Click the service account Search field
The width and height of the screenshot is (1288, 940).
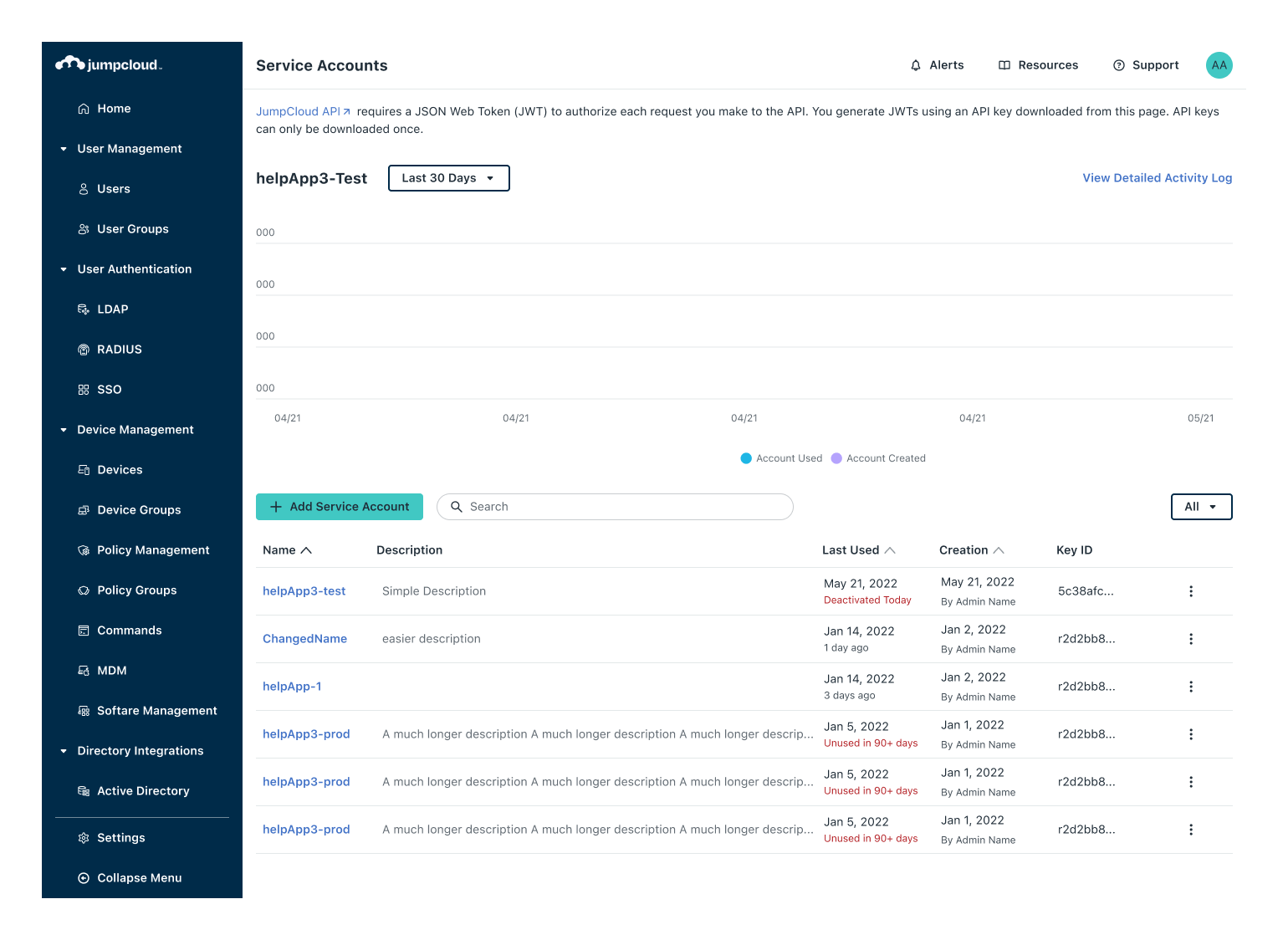pos(615,507)
